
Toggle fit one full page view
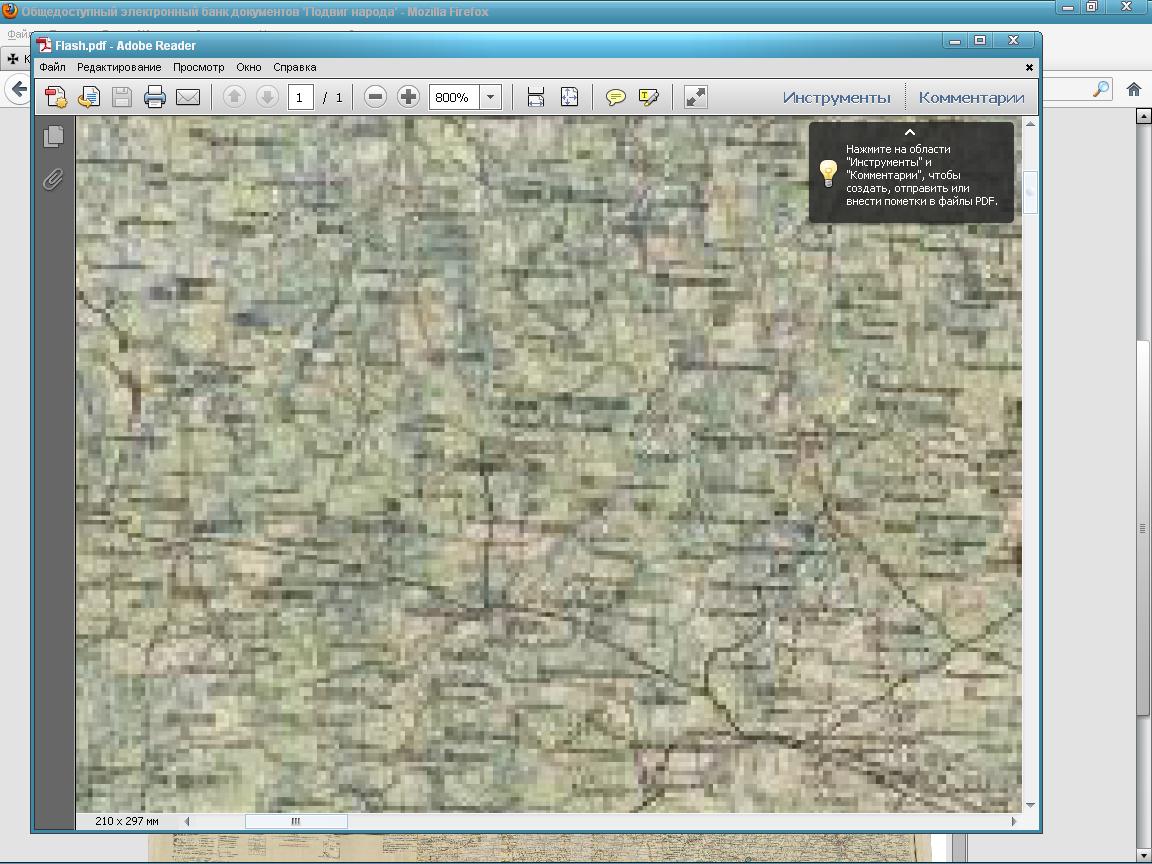tap(569, 97)
